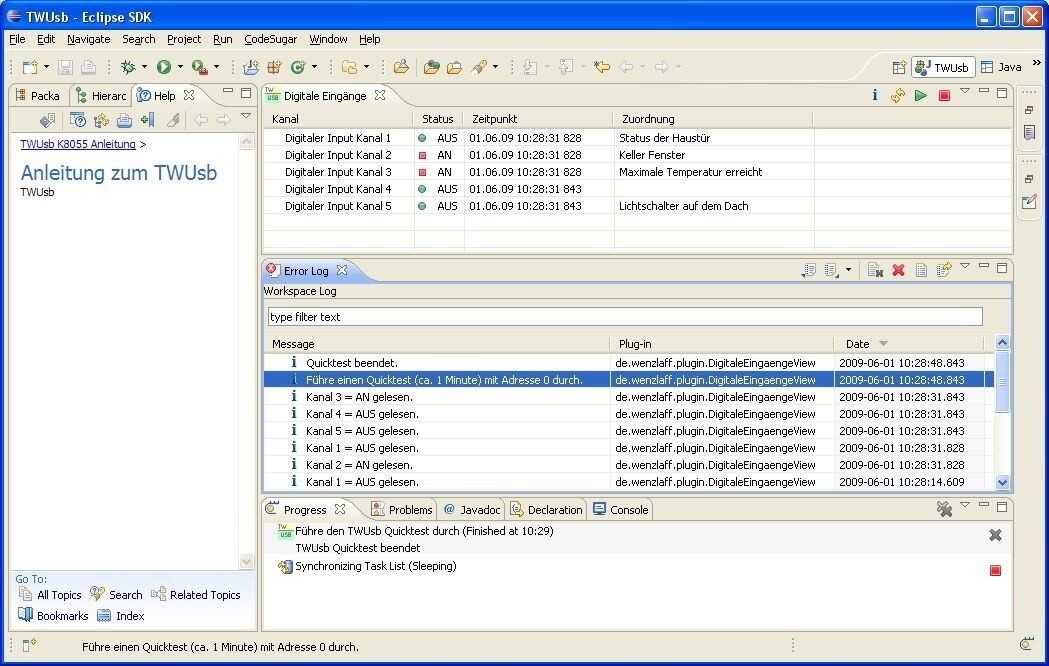
Task: Click red X Delete Log icon
Action: pyautogui.click(x=898, y=270)
